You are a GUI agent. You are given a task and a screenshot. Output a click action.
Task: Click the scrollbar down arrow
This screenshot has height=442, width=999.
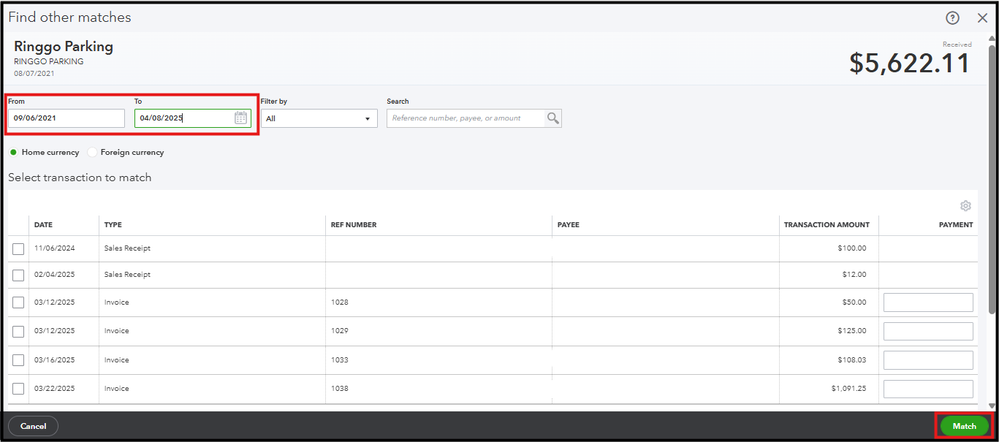(991, 405)
